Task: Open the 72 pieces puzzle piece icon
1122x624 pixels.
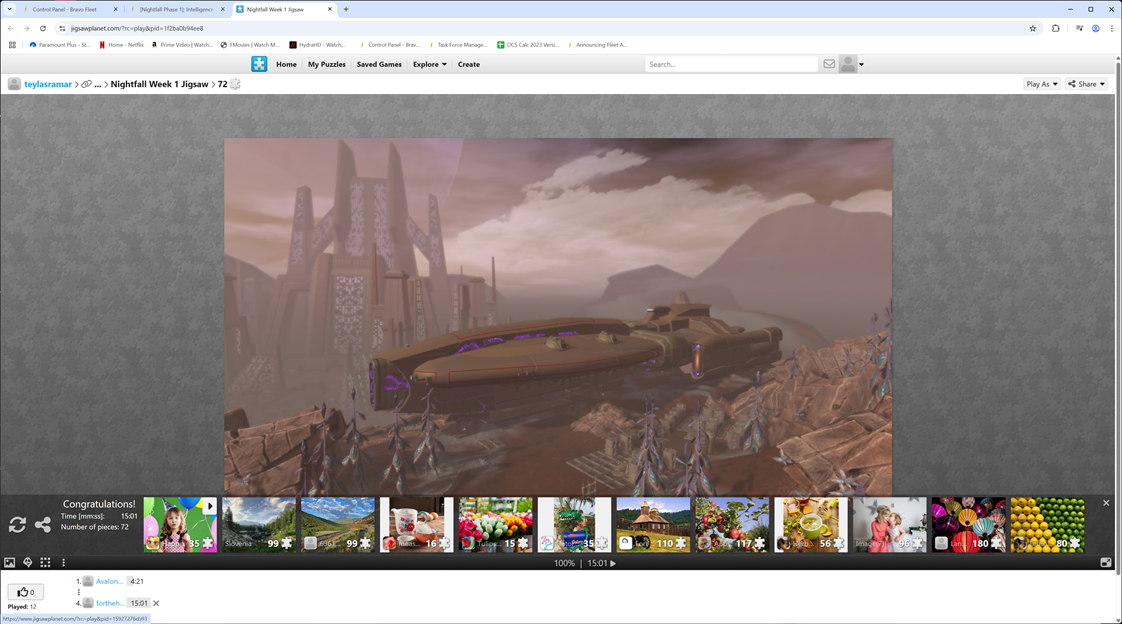Action: click(235, 84)
